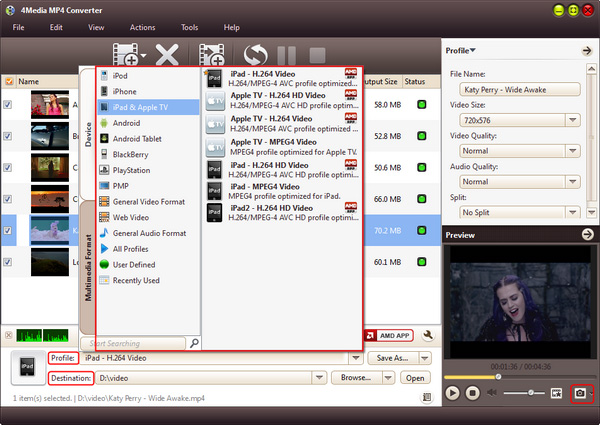Toggle the select-all checkbox beside Name header
Screen dimensions: 600x425
pos(8,81)
